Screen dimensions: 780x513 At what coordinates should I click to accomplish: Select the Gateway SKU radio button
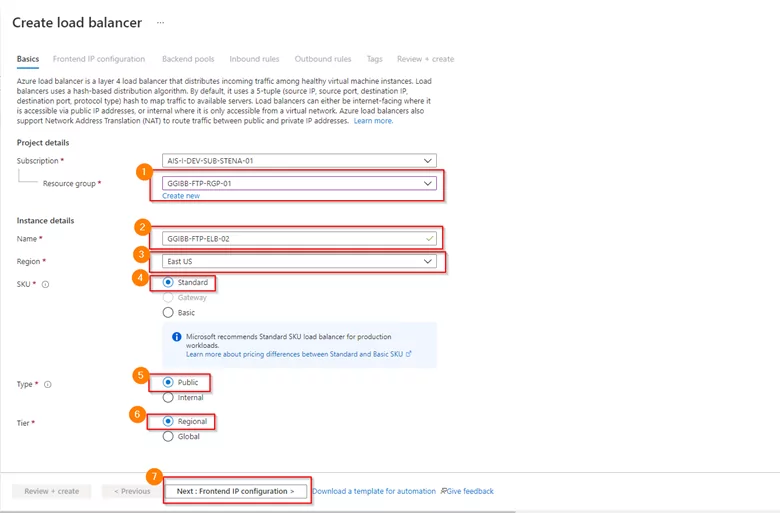pos(168,298)
